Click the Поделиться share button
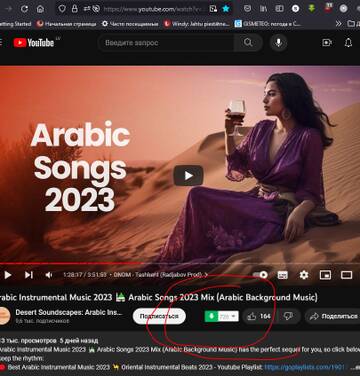The height and width of the screenshot is (376, 360). (333, 316)
